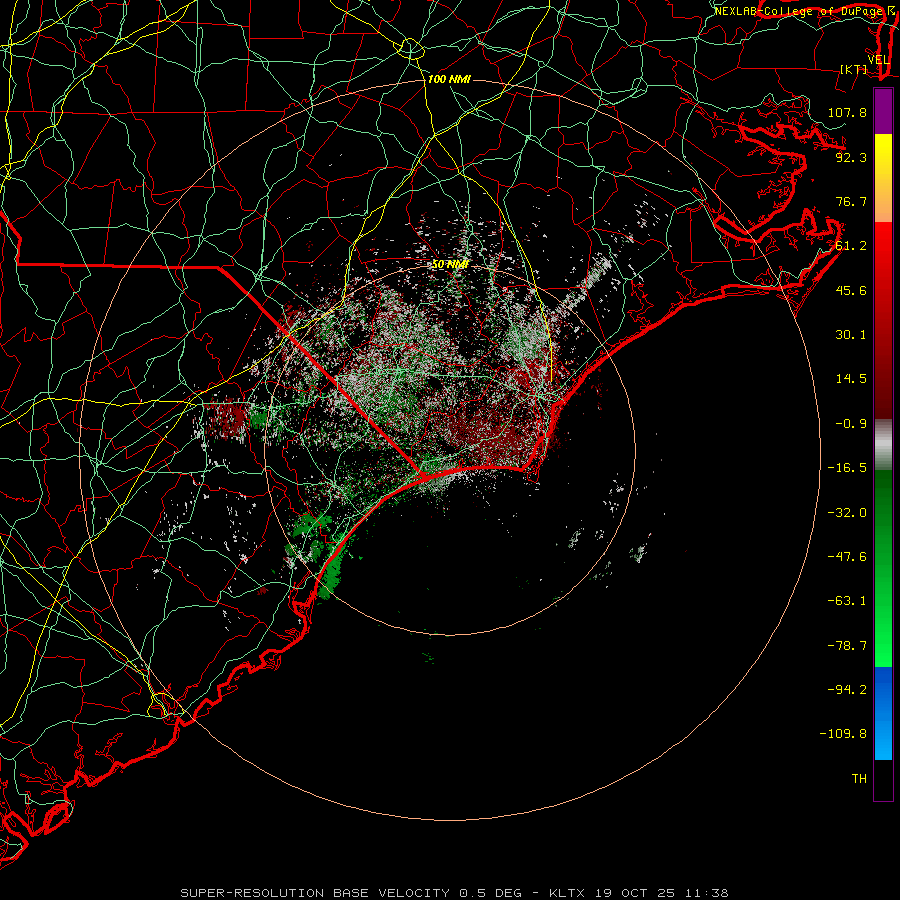The width and height of the screenshot is (900, 900).
Task: Click the VEL legend title
Action: click(878, 60)
